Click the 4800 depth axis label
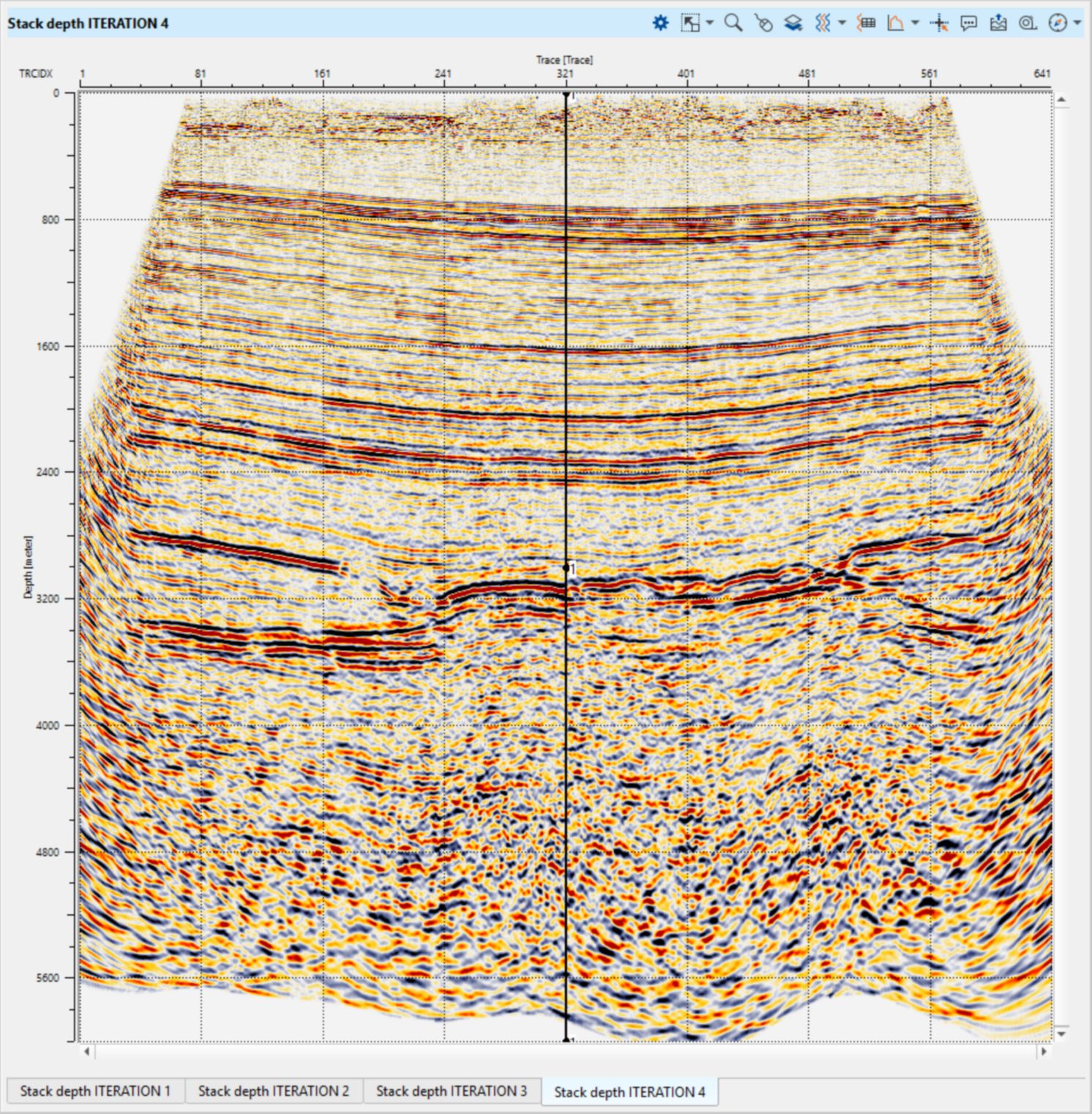 48,852
